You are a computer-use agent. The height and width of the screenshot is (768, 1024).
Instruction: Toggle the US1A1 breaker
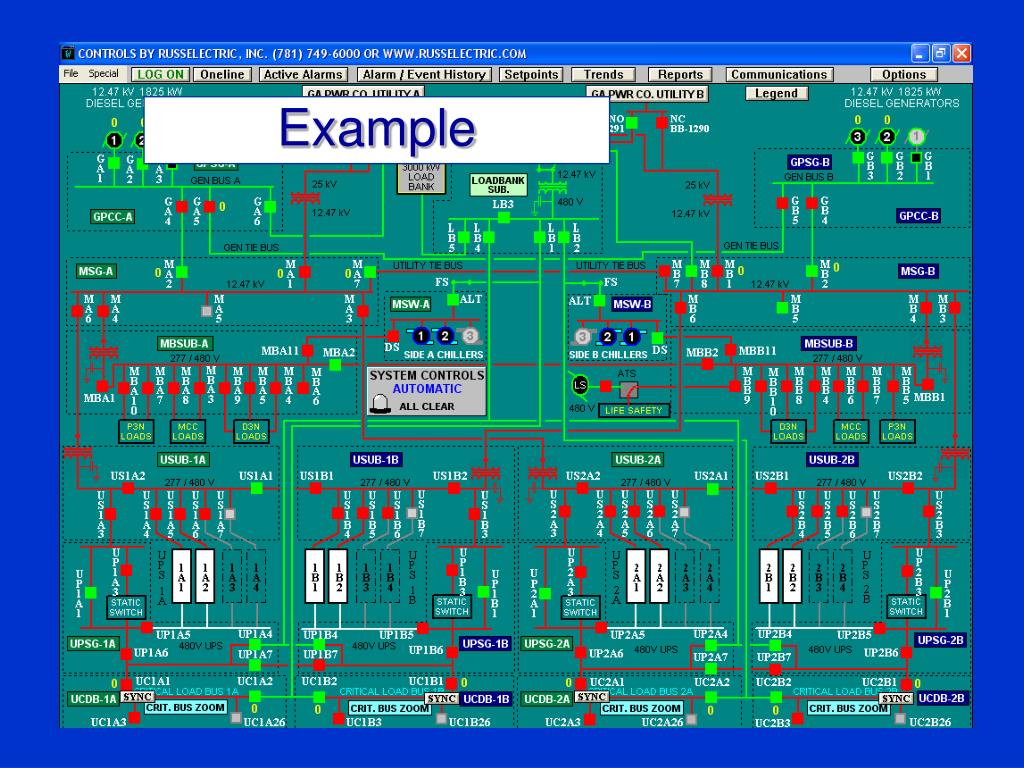[x=257, y=488]
